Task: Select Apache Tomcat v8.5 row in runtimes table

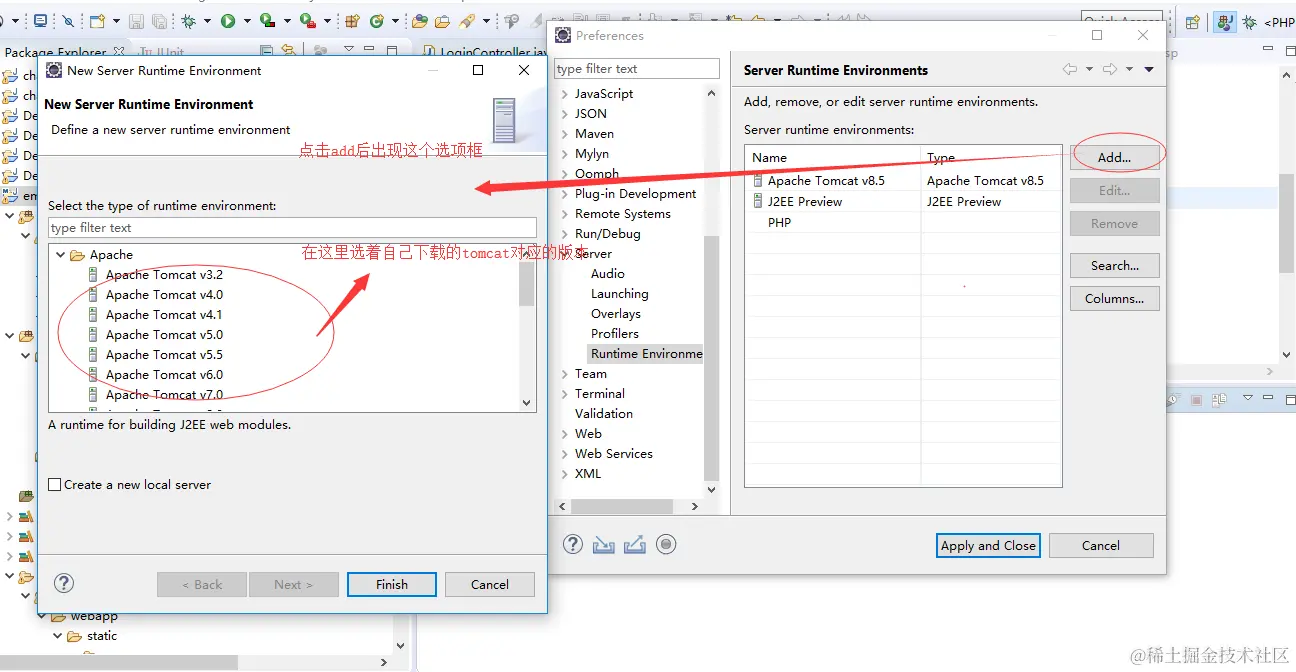Action: pyautogui.click(x=903, y=181)
